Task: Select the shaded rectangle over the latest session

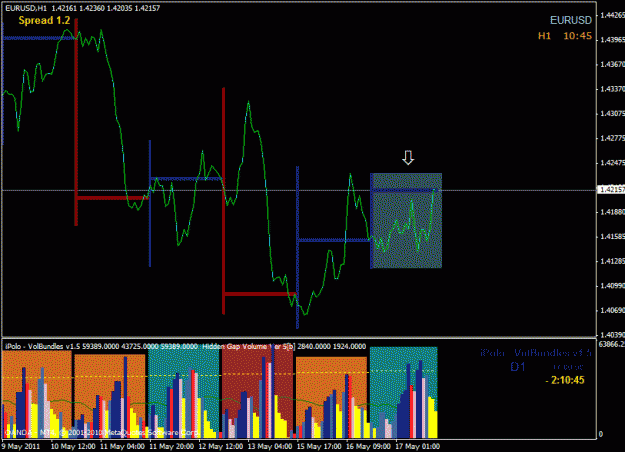Action: pos(406,220)
